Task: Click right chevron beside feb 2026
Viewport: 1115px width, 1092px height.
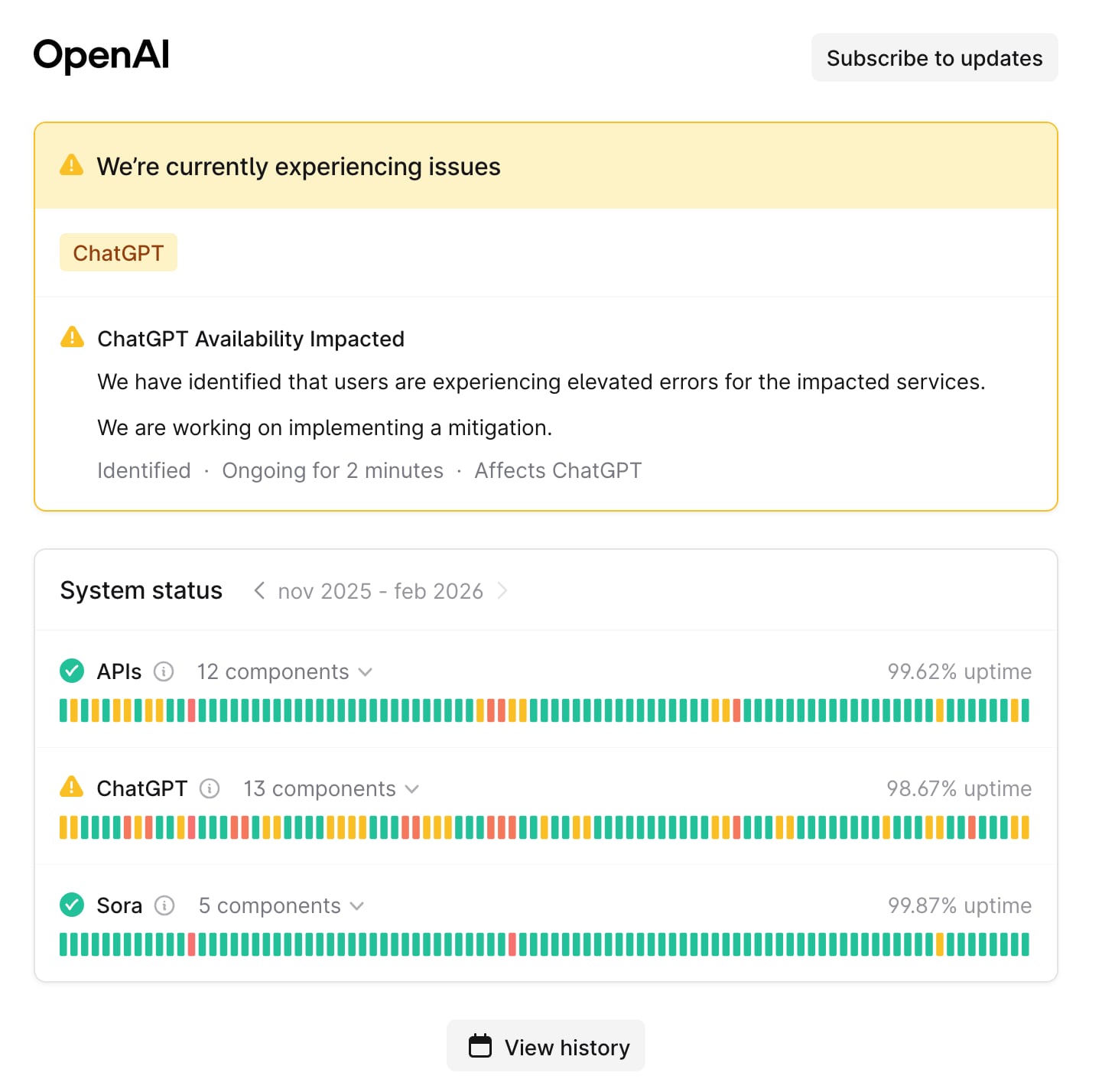Action: point(503,590)
